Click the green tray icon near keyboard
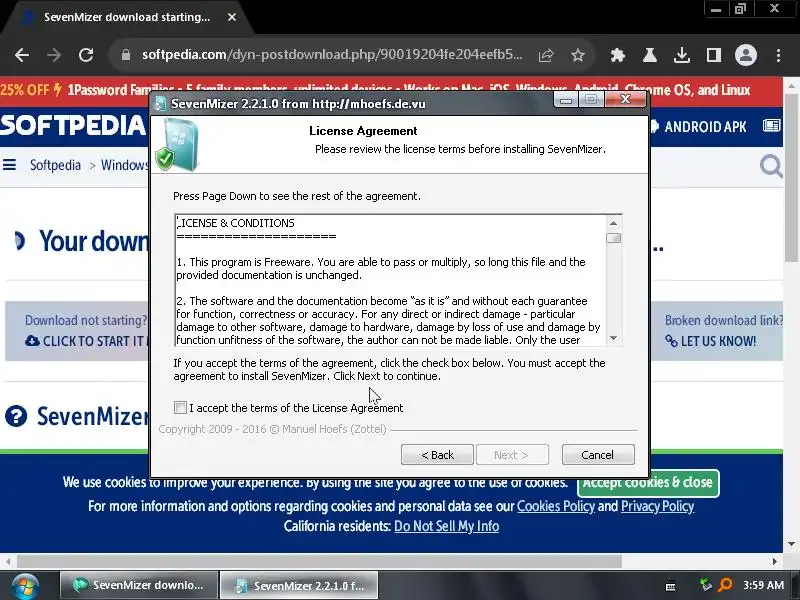Viewport: 800px width, 600px height. pyautogui.click(x=706, y=584)
